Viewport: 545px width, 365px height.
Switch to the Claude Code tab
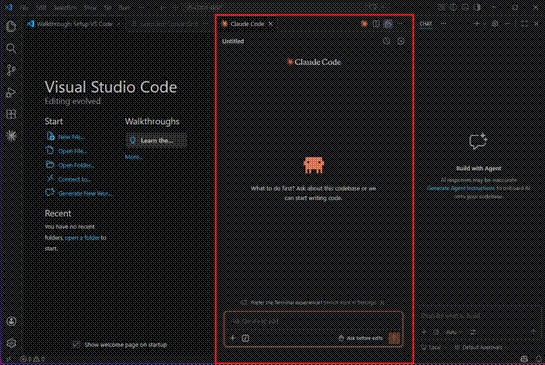click(x=247, y=24)
